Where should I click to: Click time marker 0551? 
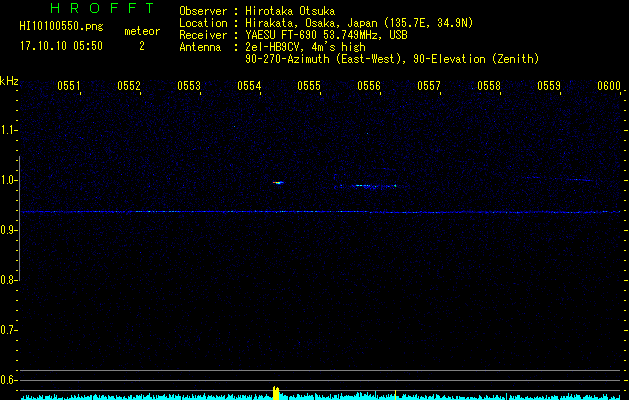(x=69, y=86)
